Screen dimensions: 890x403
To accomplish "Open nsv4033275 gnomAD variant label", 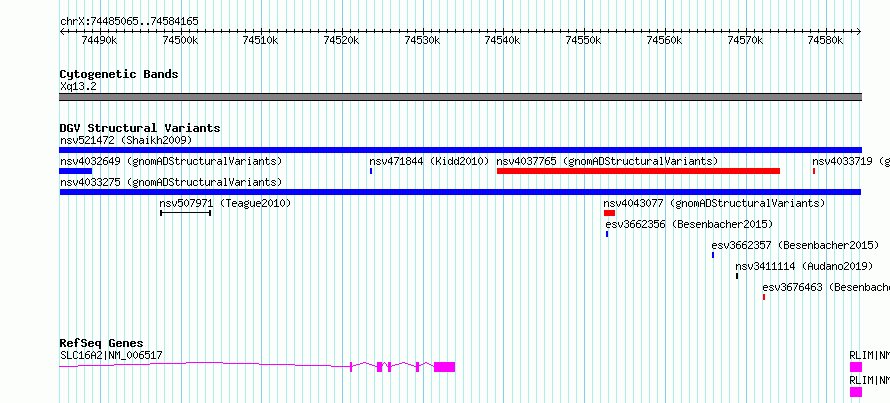I will (171, 182).
